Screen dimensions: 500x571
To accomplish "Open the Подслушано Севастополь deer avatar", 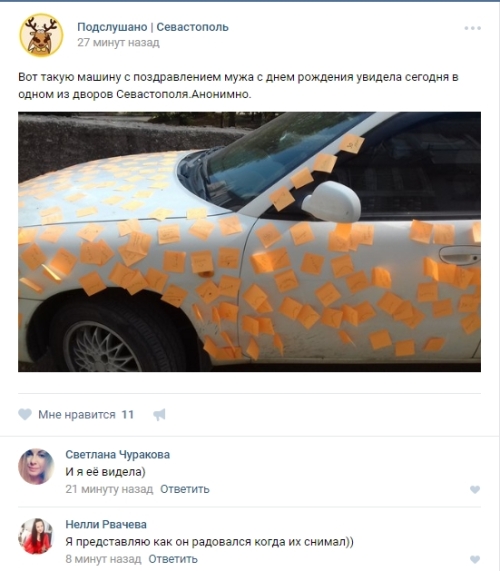I will point(41,35).
